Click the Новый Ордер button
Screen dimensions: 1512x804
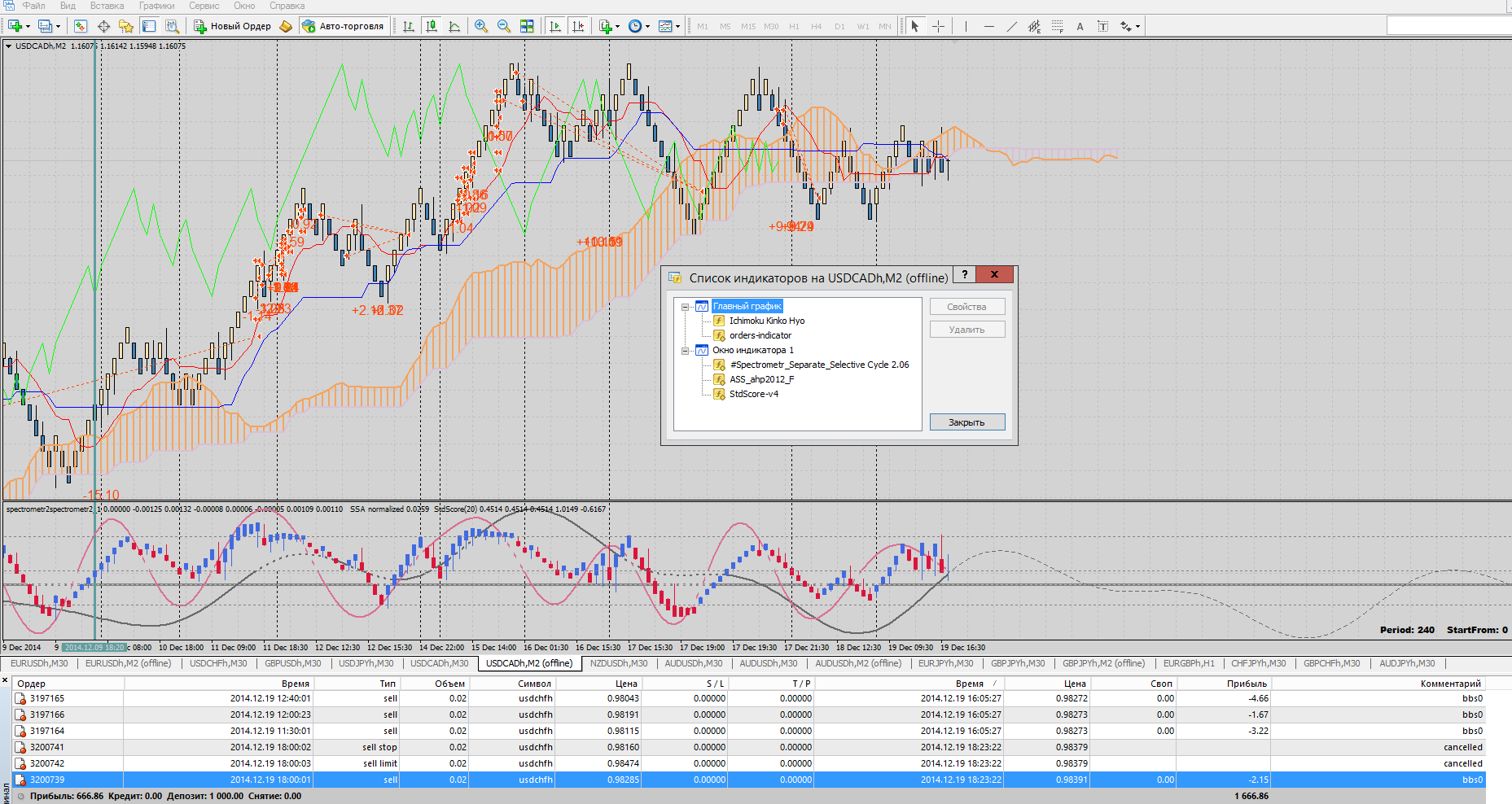(x=232, y=26)
